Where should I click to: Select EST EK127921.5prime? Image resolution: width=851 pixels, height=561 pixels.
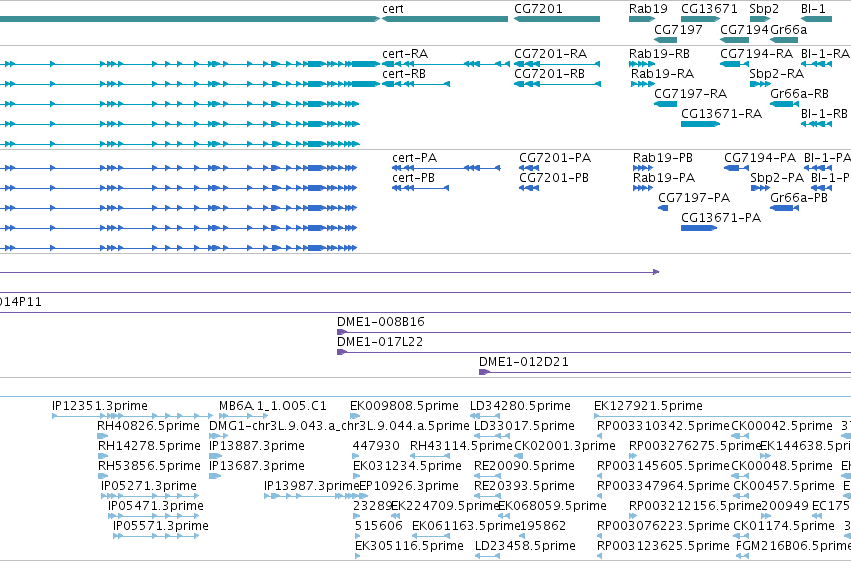(x=722, y=416)
